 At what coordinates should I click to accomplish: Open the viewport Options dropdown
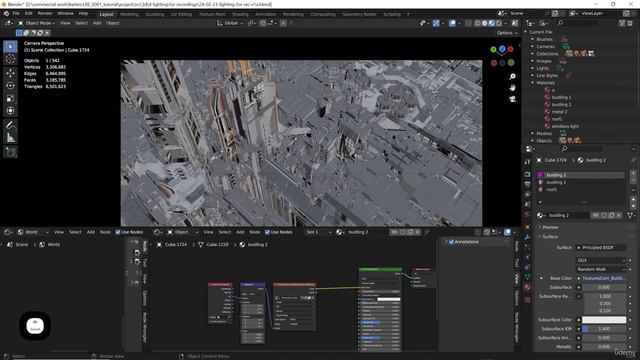coord(507,33)
